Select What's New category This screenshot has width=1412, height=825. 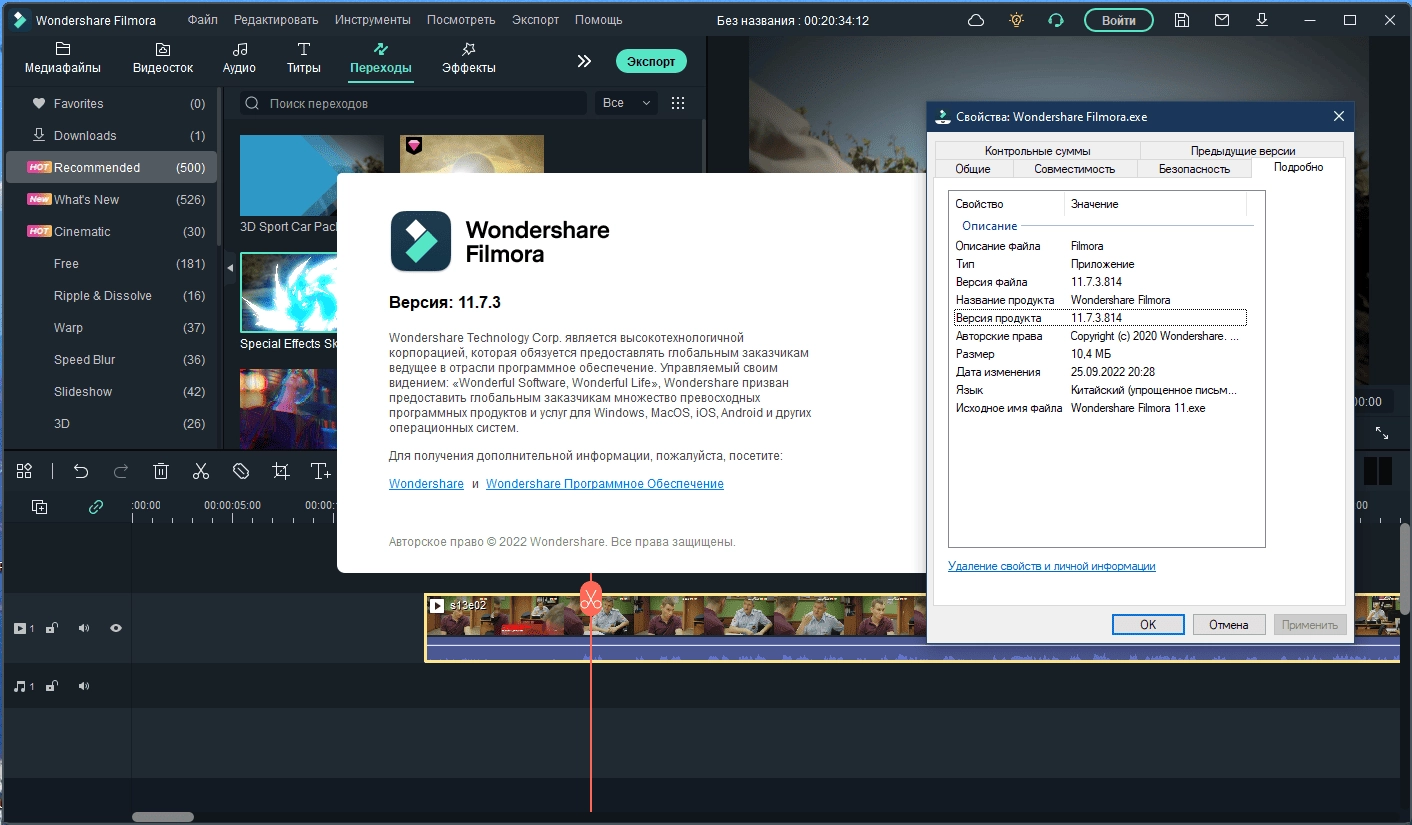coord(111,199)
